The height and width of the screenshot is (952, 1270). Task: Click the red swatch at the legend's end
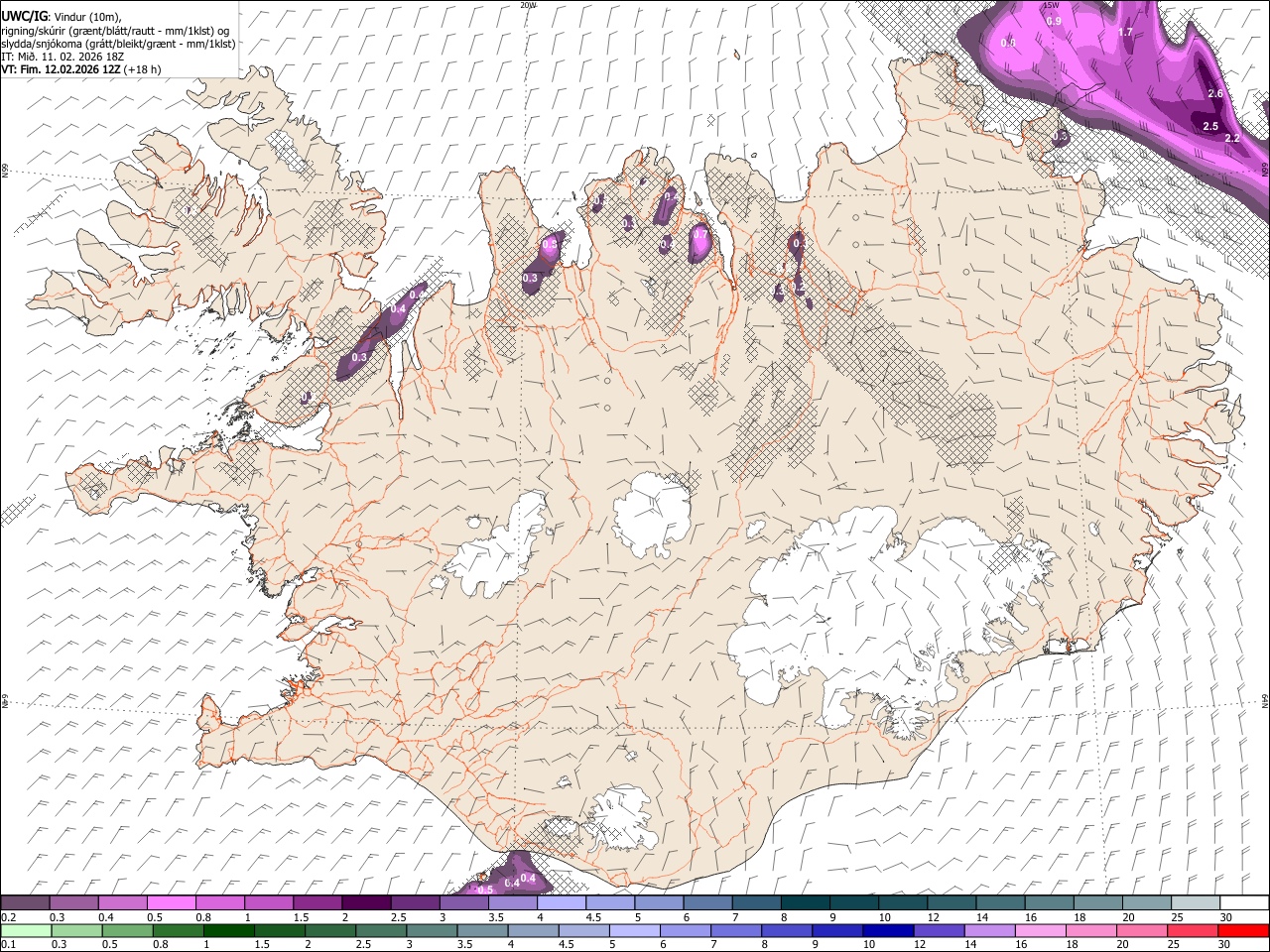pos(1243,930)
